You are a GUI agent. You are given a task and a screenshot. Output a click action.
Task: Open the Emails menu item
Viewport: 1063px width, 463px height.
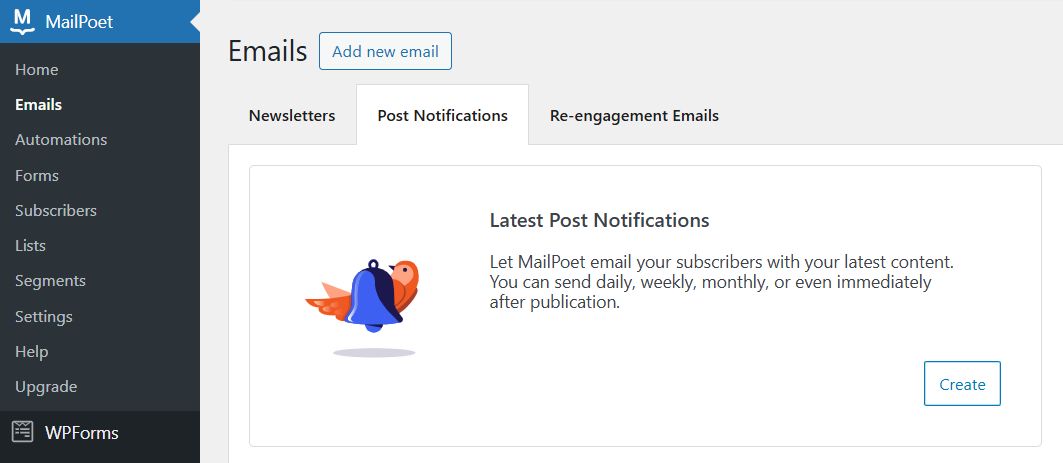pyautogui.click(x=39, y=105)
